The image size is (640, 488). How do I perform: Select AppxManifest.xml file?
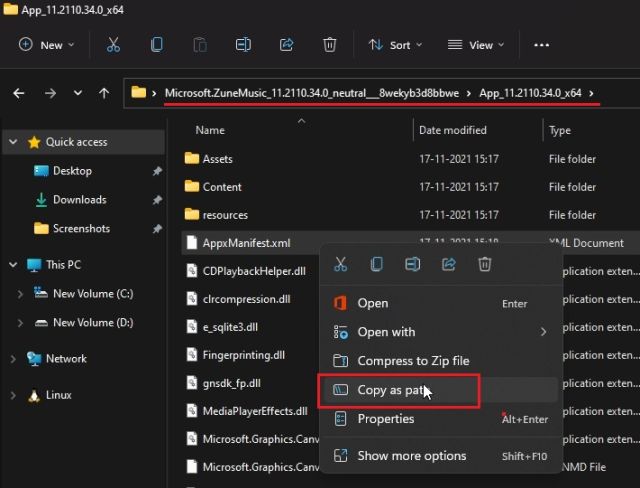[247, 243]
